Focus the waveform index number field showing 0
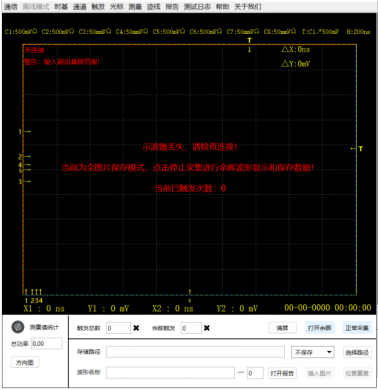This screenshot has height=390, width=378. [x=255, y=373]
